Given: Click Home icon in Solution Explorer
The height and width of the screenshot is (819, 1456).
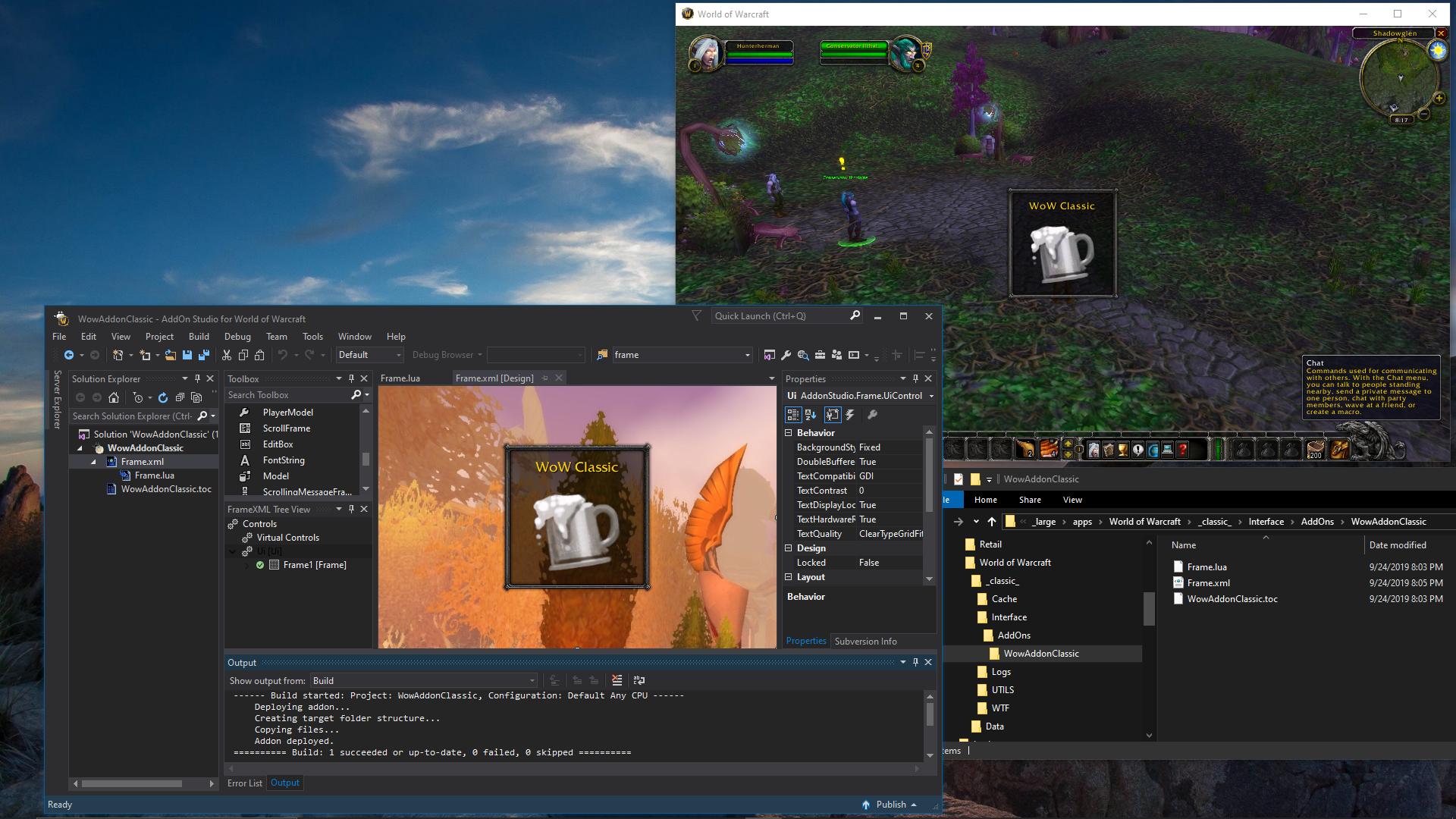Looking at the screenshot, I should [114, 397].
